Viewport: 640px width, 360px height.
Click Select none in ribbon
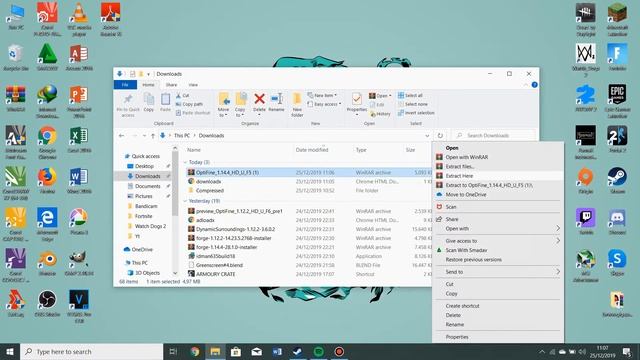413,104
